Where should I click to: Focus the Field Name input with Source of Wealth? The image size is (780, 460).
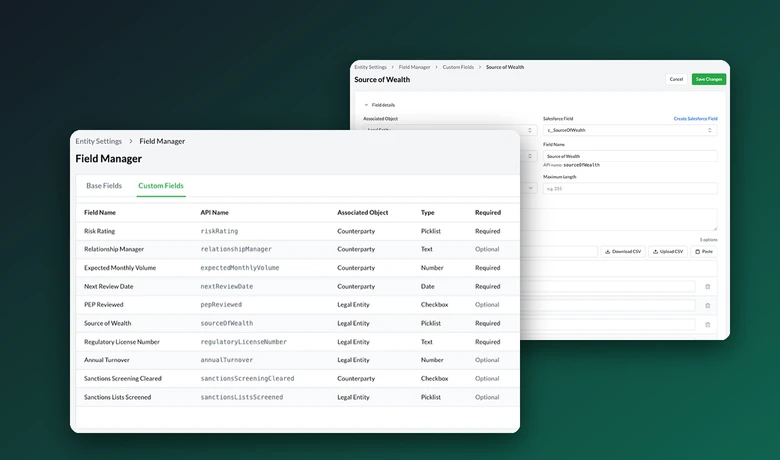pos(630,156)
